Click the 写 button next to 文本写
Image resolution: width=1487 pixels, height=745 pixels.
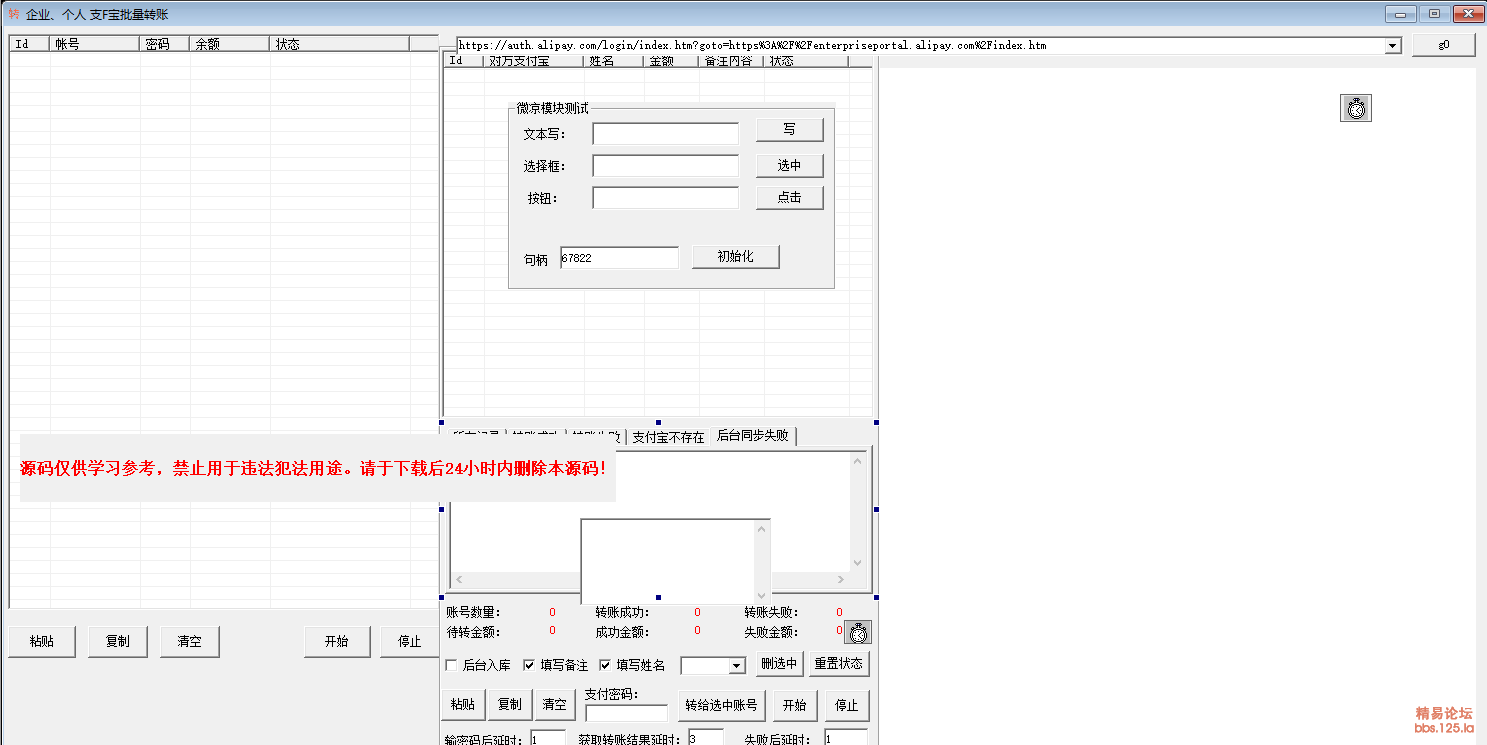pyautogui.click(x=789, y=130)
